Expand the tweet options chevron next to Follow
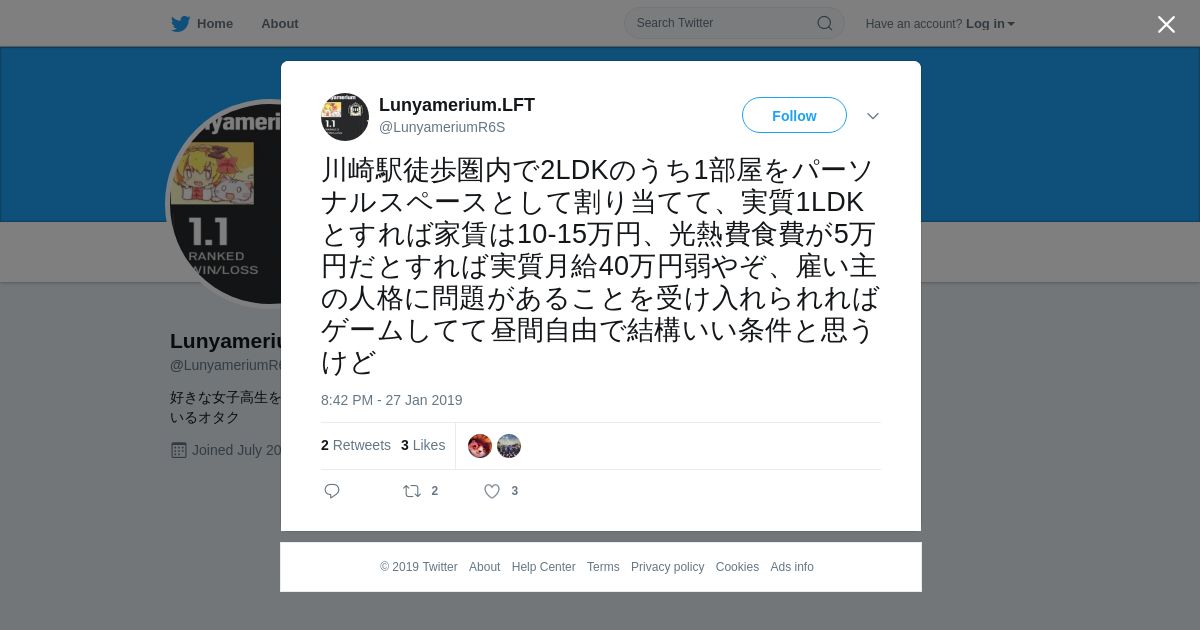The image size is (1200, 630). [873, 116]
